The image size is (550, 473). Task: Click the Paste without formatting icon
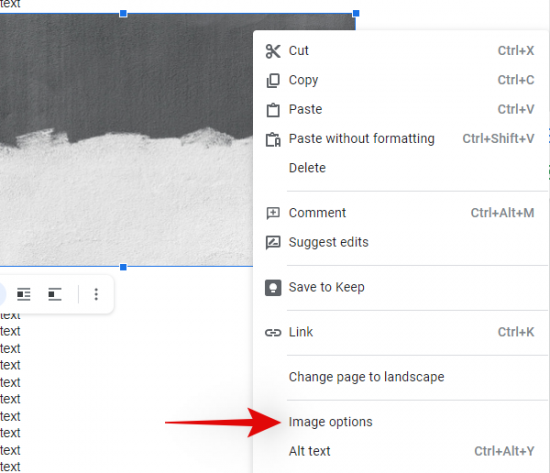[273, 139]
